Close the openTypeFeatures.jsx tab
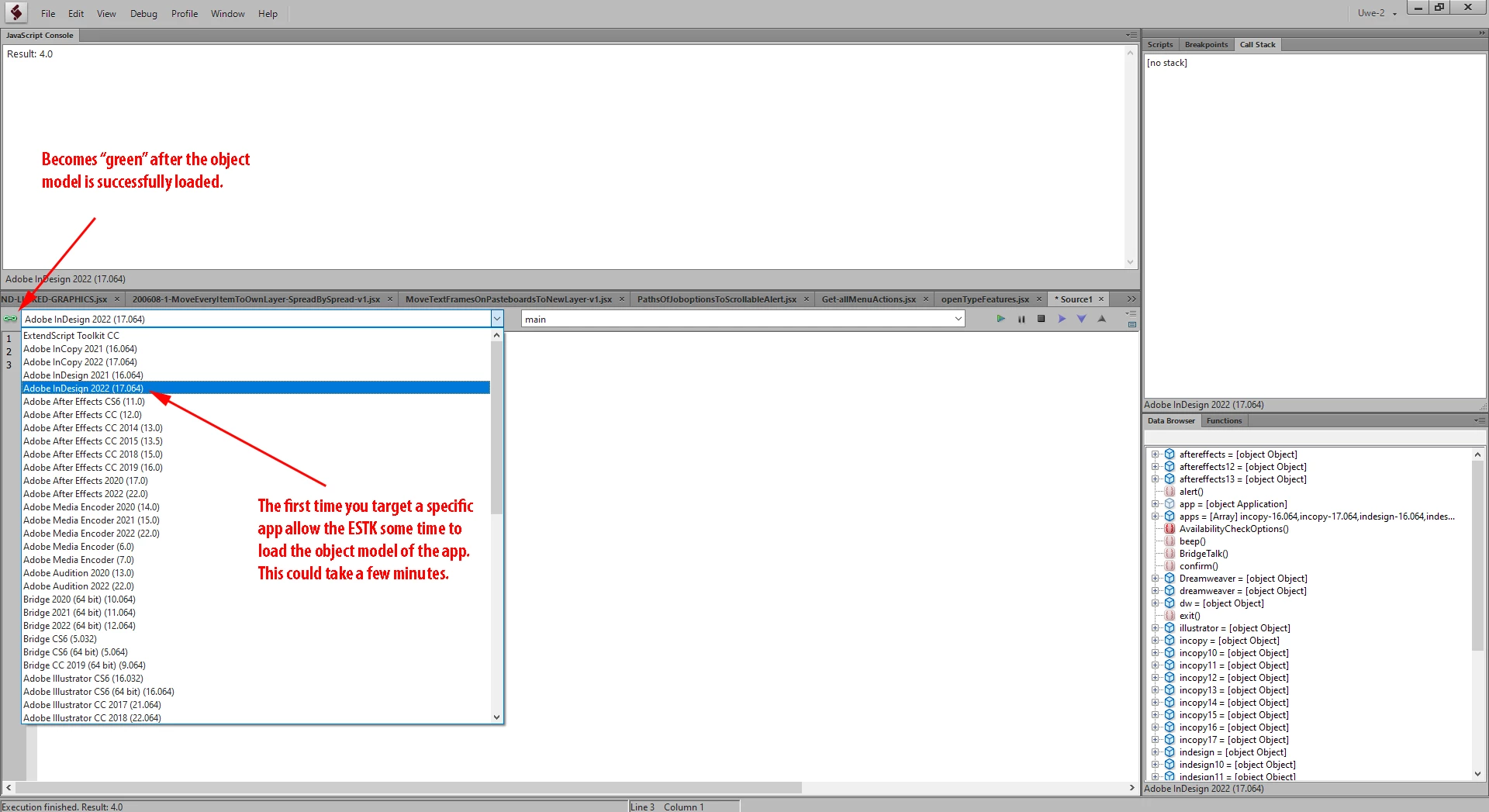The height and width of the screenshot is (812, 1489). pos(1039,299)
